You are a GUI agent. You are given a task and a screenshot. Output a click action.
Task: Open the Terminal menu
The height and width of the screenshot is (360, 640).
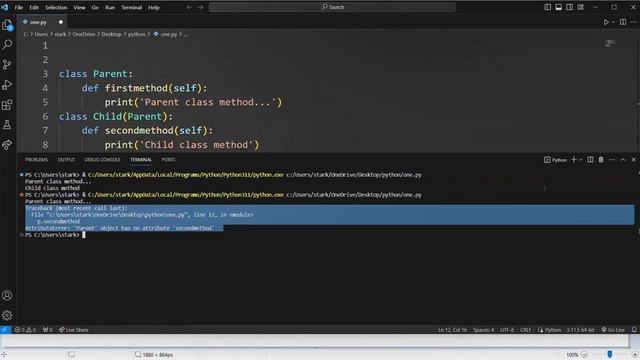pos(131,7)
